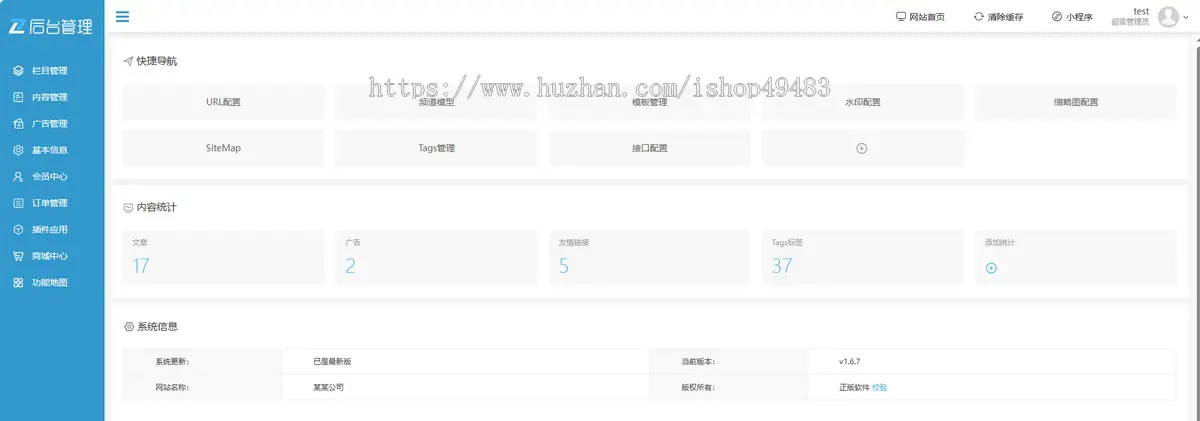Add a shortcut with the plus tile
Screen dimensions: 1200x421
[x=862, y=148]
